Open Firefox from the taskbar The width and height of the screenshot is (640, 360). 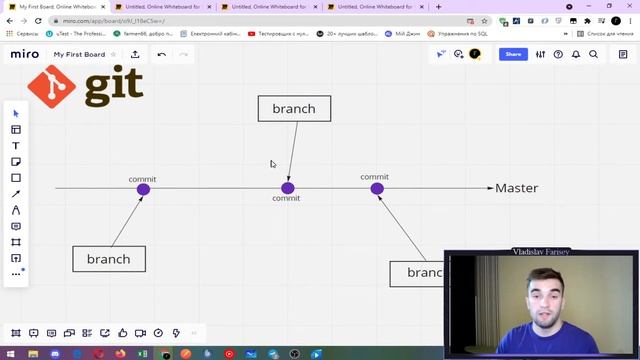click(120, 354)
